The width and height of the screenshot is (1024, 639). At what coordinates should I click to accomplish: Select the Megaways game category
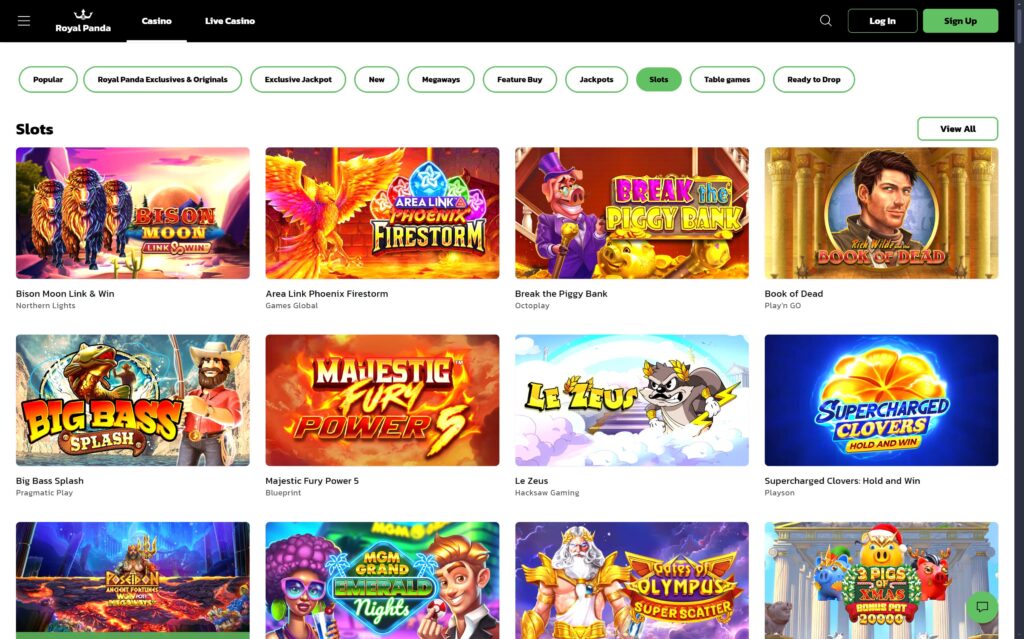point(440,79)
